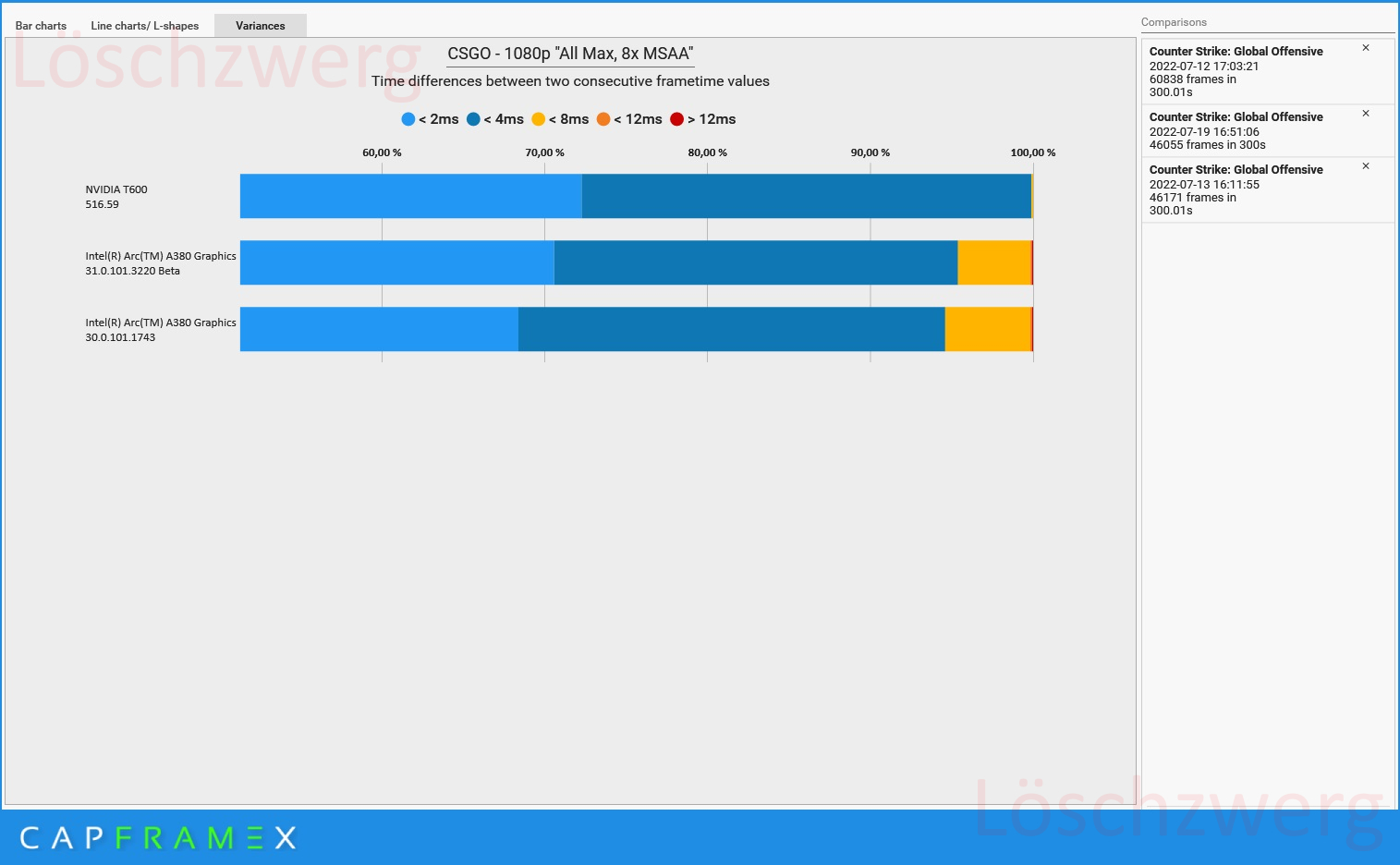This screenshot has width=1400, height=865.
Task: Click the yellow segment of driver 31.0.101.3220 bar
Action: click(994, 262)
